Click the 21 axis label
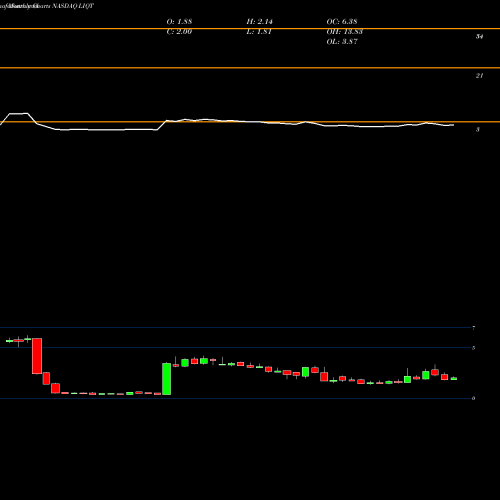500x500 pixels. click(479, 76)
